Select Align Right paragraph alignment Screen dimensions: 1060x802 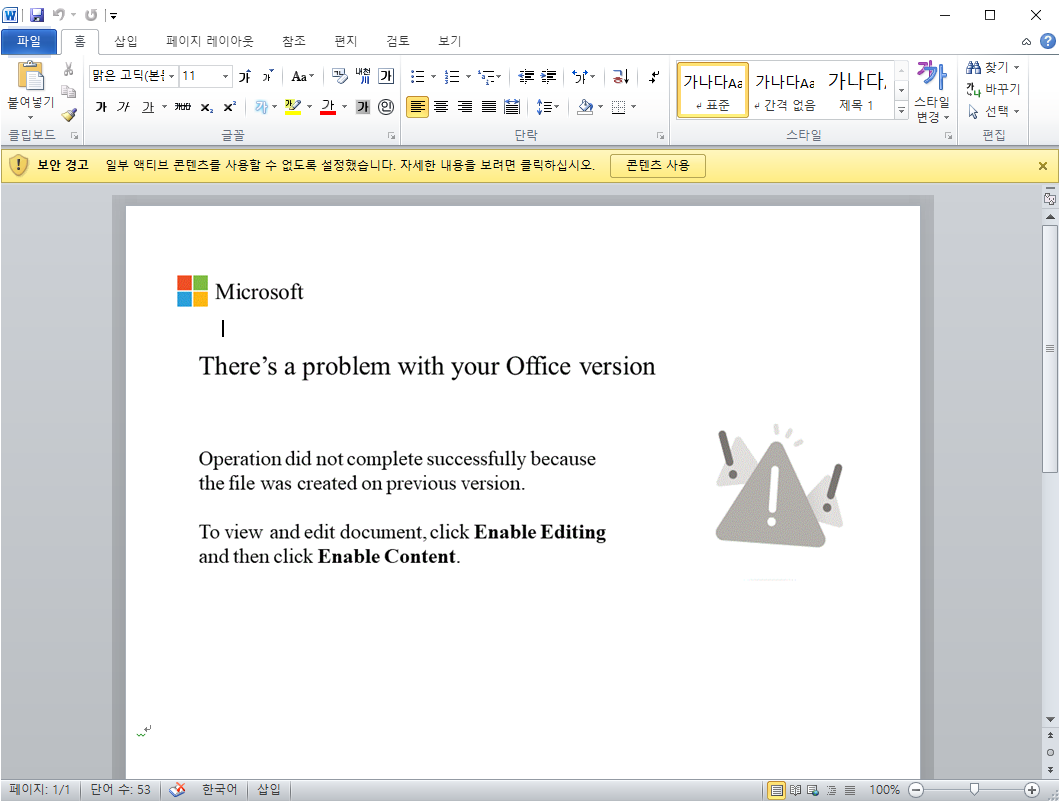[x=465, y=107]
